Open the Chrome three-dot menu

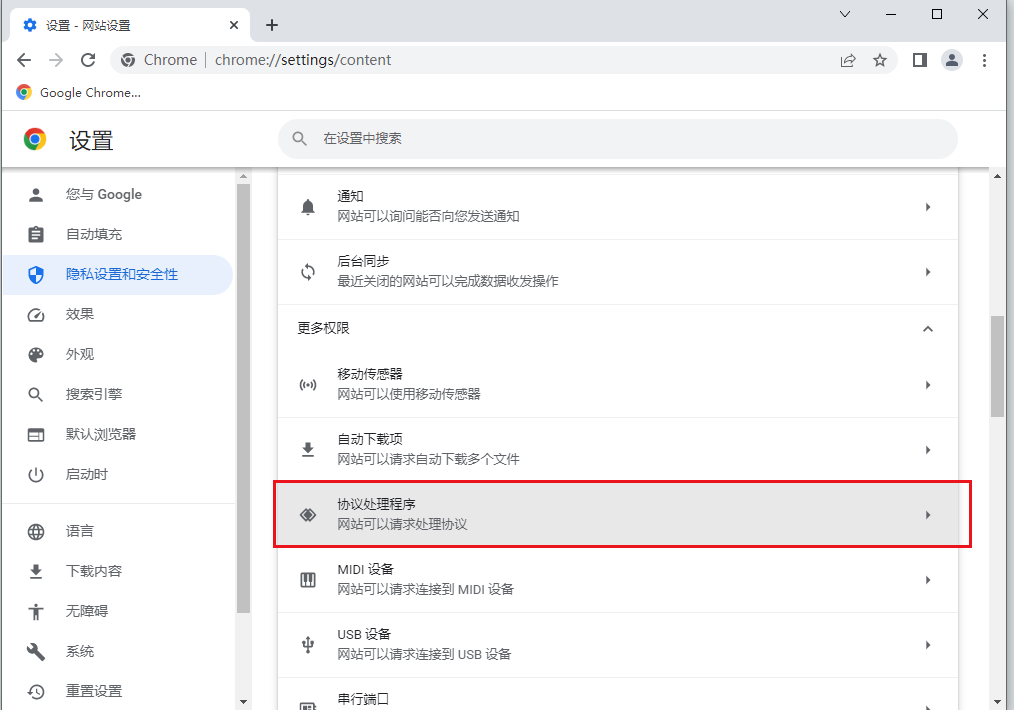tap(985, 60)
